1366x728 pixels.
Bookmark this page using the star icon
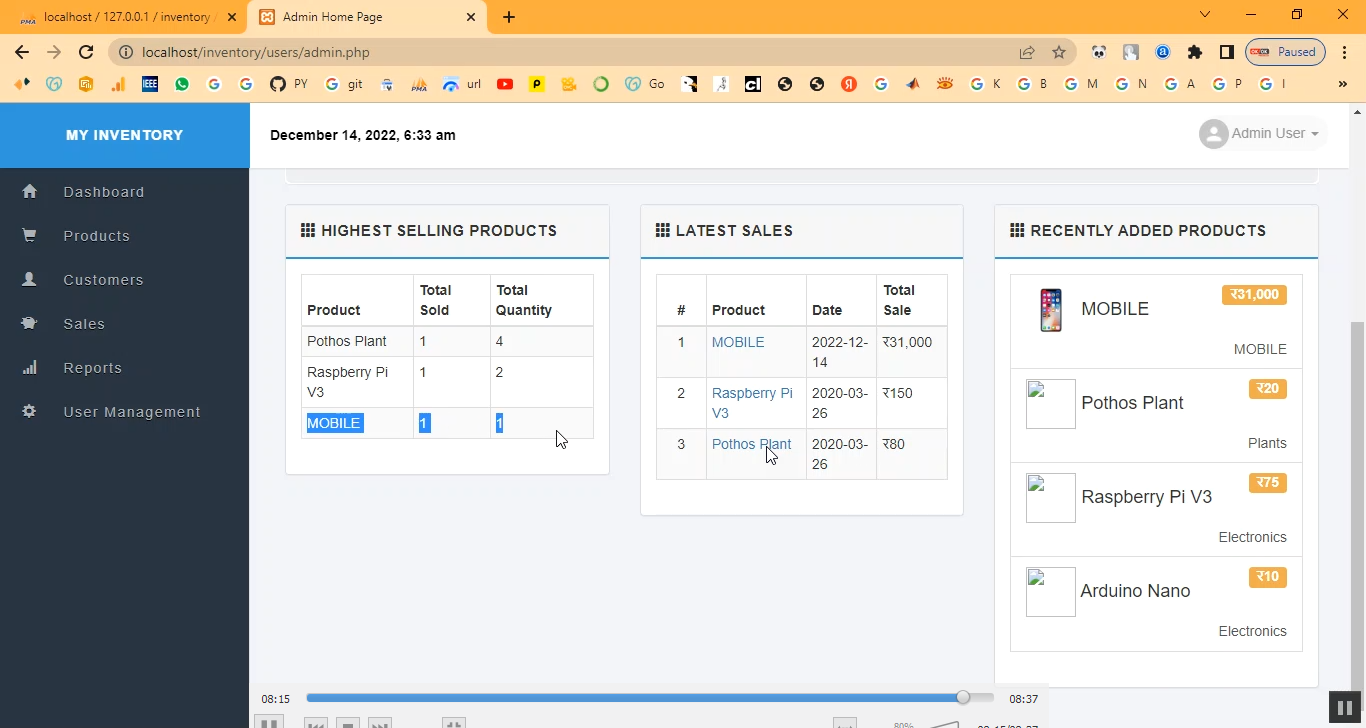click(1059, 52)
